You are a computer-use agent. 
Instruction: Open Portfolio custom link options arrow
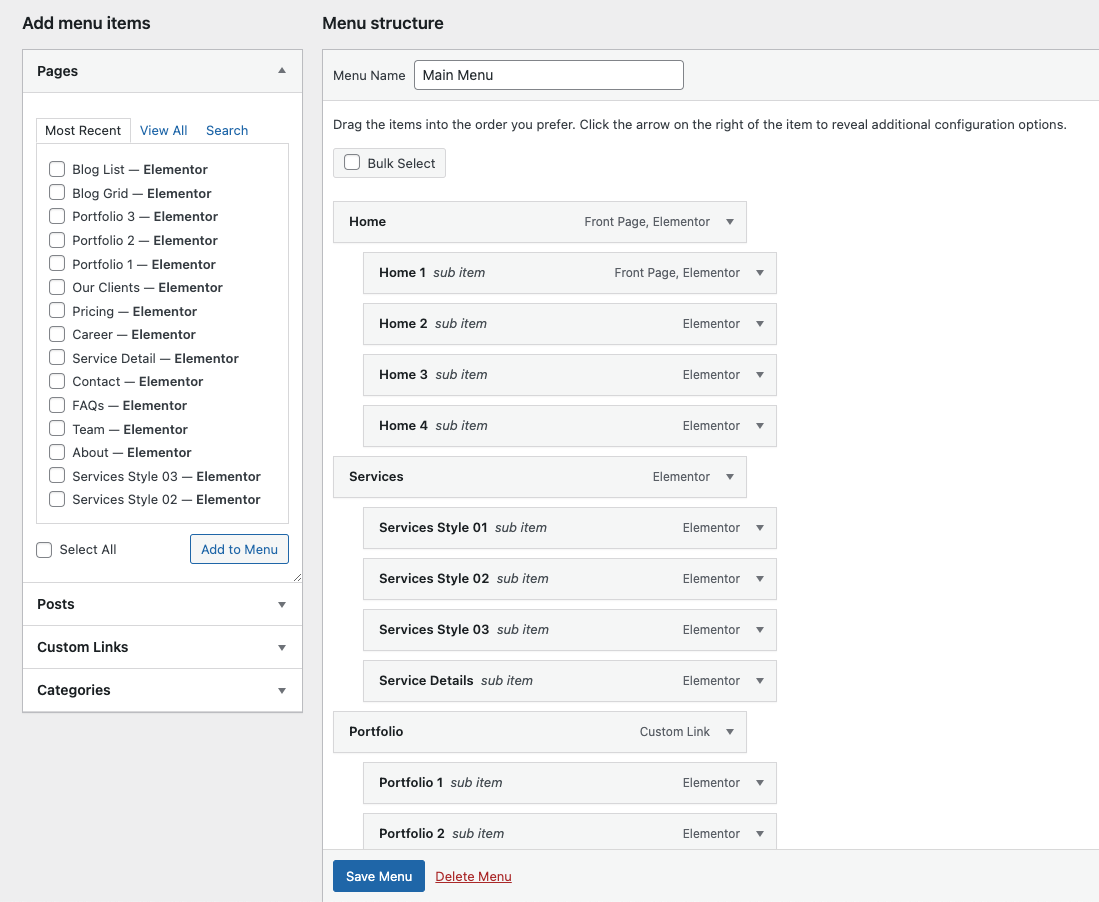730,732
